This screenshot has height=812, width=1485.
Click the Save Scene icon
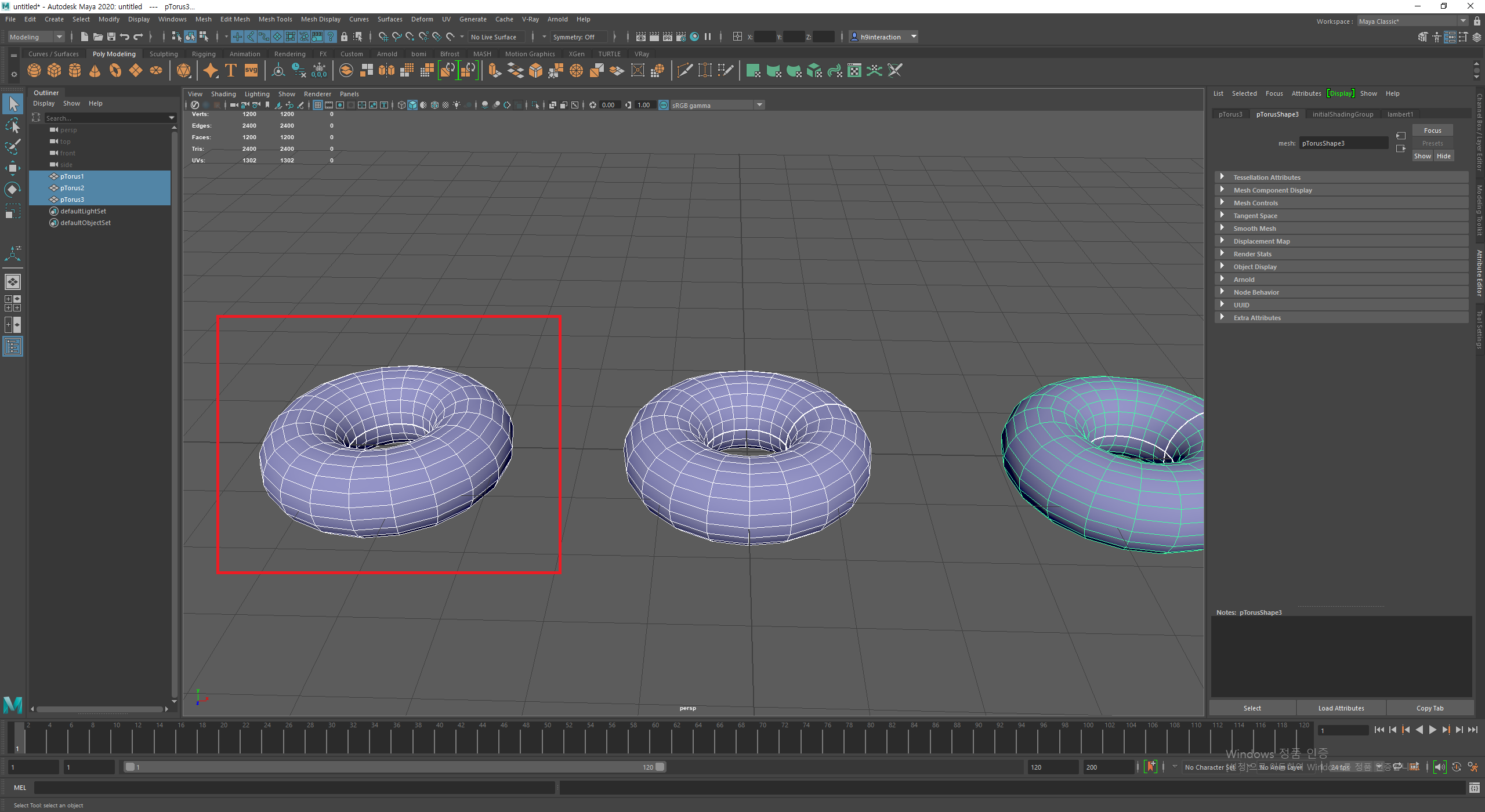tap(111, 37)
